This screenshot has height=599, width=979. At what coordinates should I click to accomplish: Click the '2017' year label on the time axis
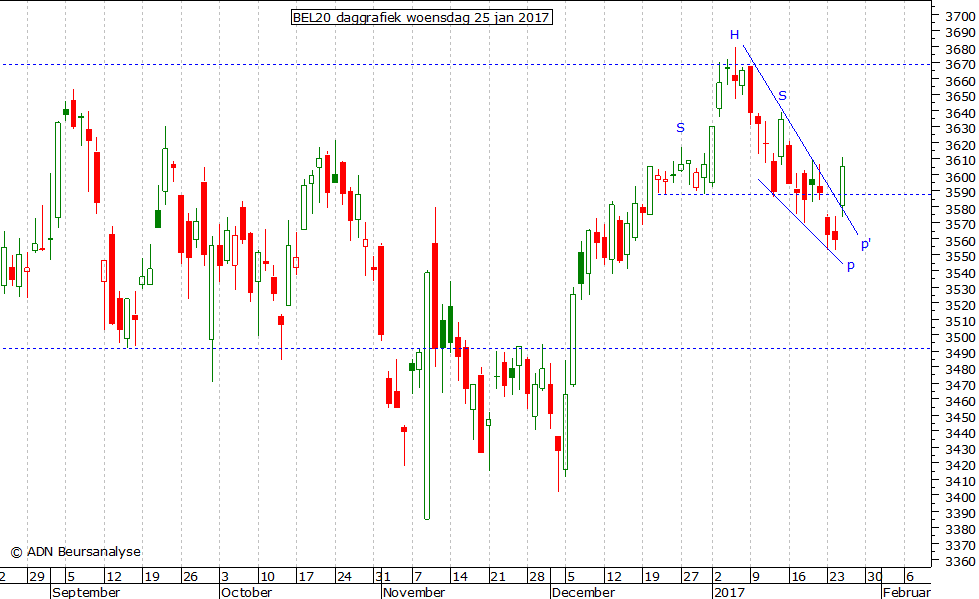[x=729, y=592]
